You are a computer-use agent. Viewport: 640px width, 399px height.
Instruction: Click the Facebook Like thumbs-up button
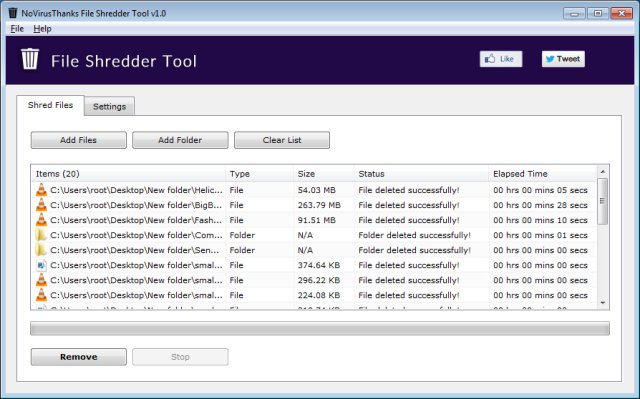click(501, 59)
